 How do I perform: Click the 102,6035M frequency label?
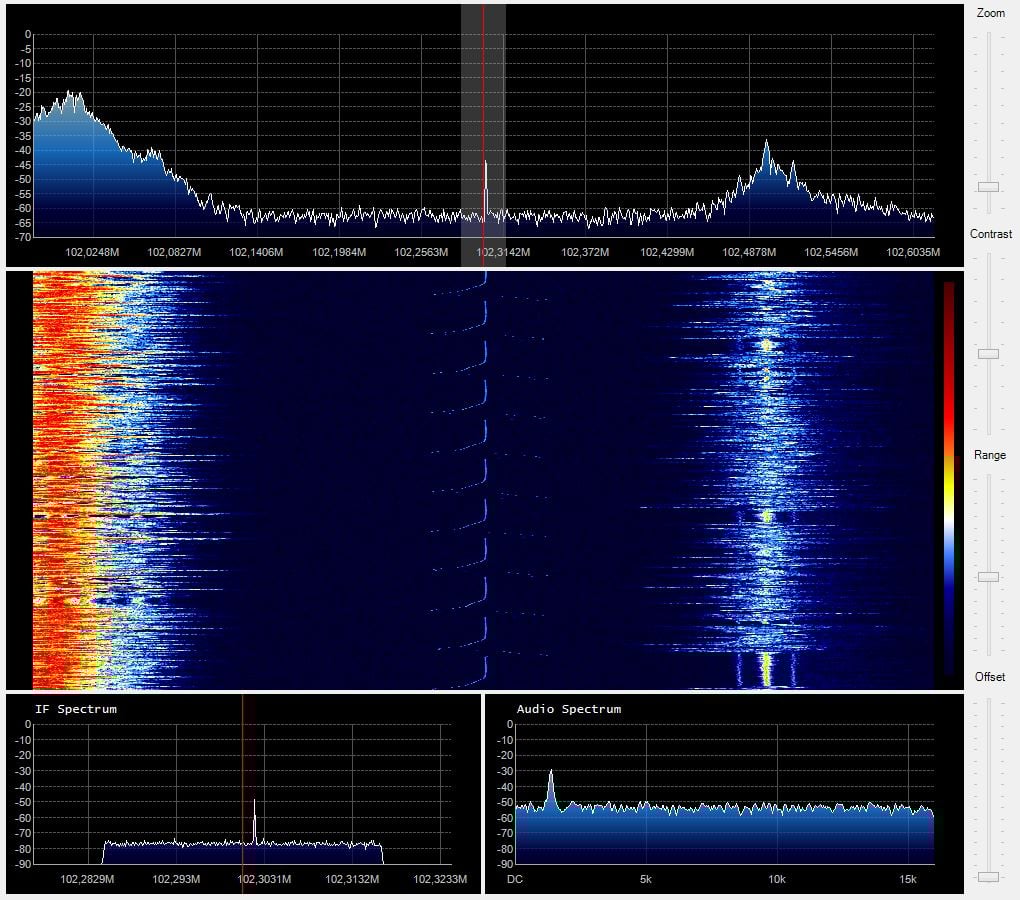913,252
